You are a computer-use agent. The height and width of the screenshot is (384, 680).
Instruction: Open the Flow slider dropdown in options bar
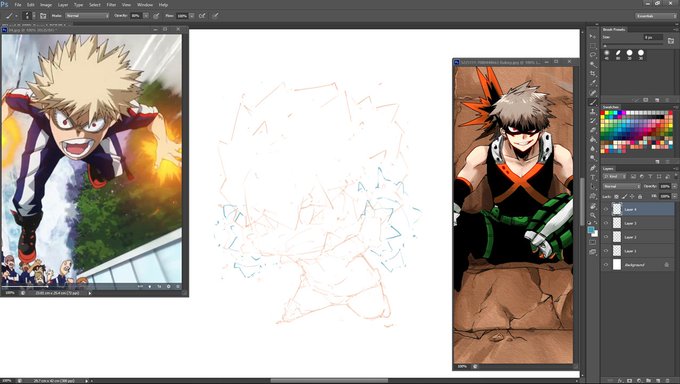pyautogui.click(x=192, y=16)
